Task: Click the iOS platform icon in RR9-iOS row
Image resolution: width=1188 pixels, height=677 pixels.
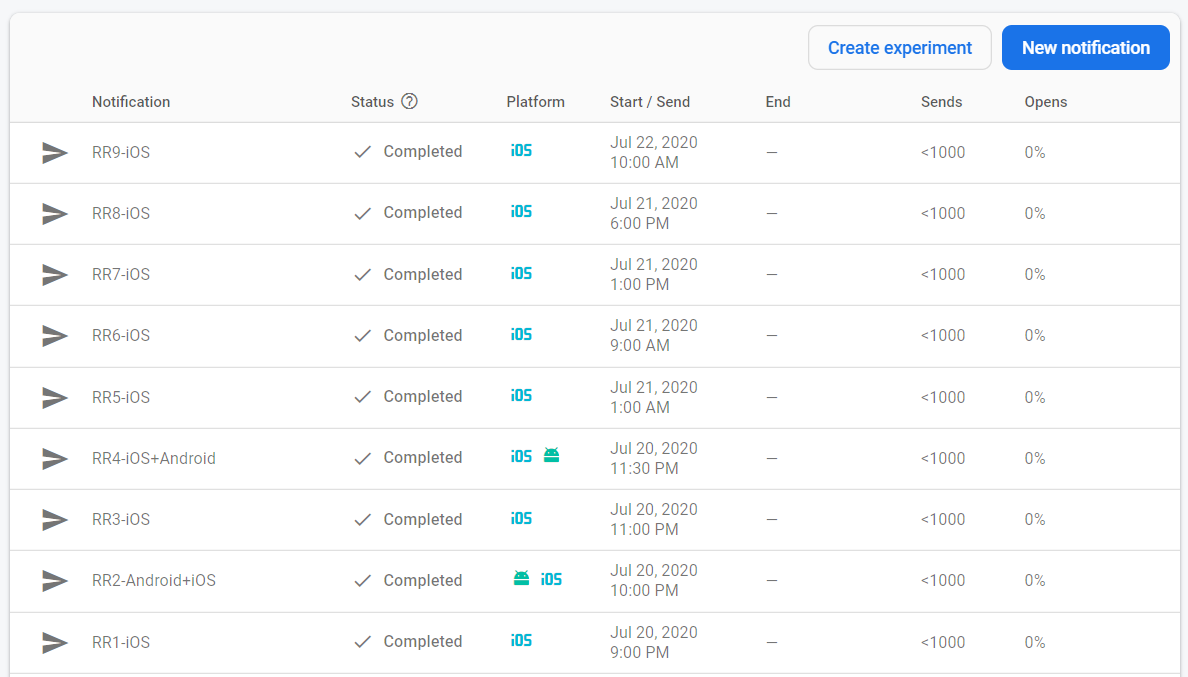Action: pos(521,151)
